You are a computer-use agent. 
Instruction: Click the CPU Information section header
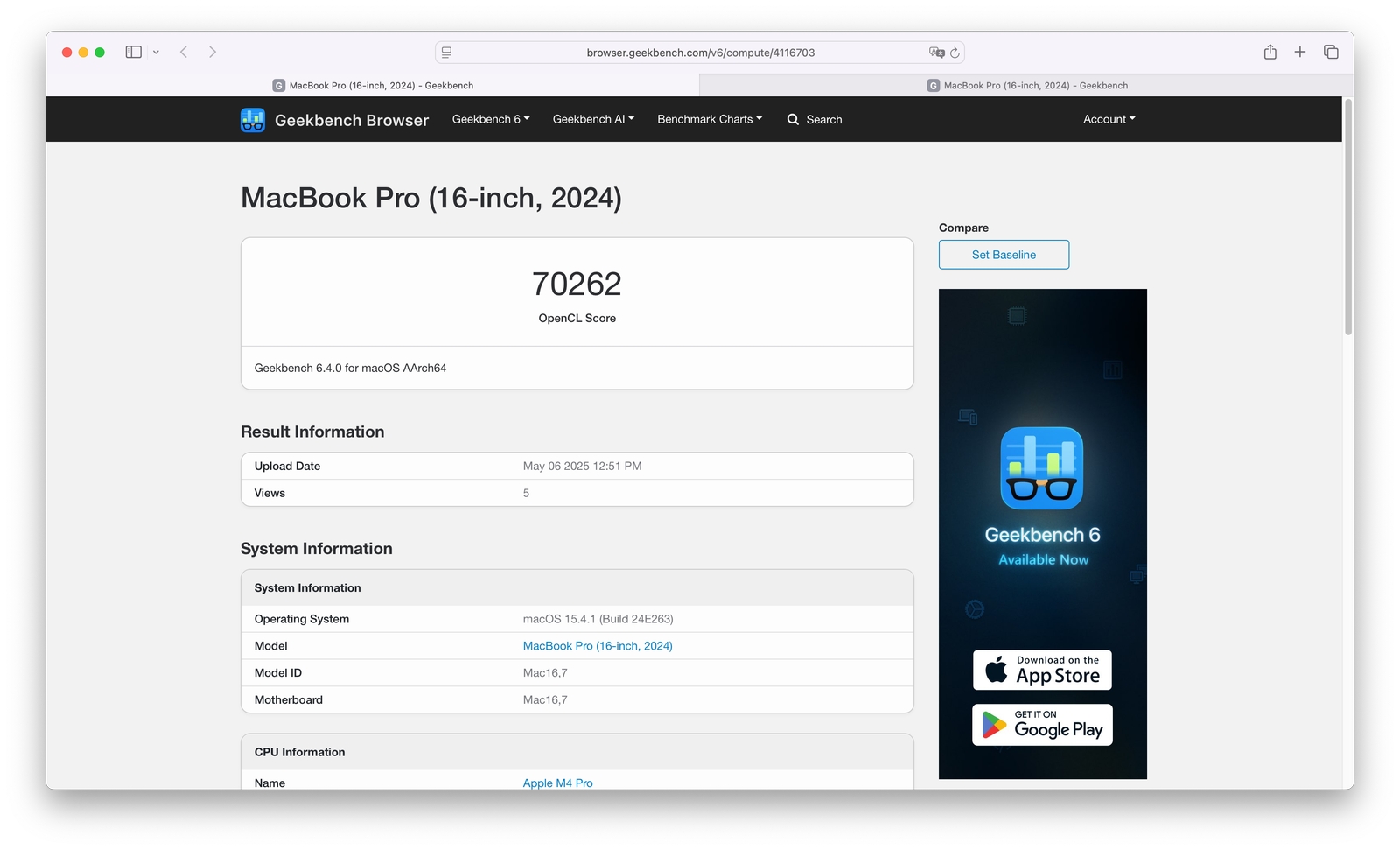pyautogui.click(x=299, y=752)
